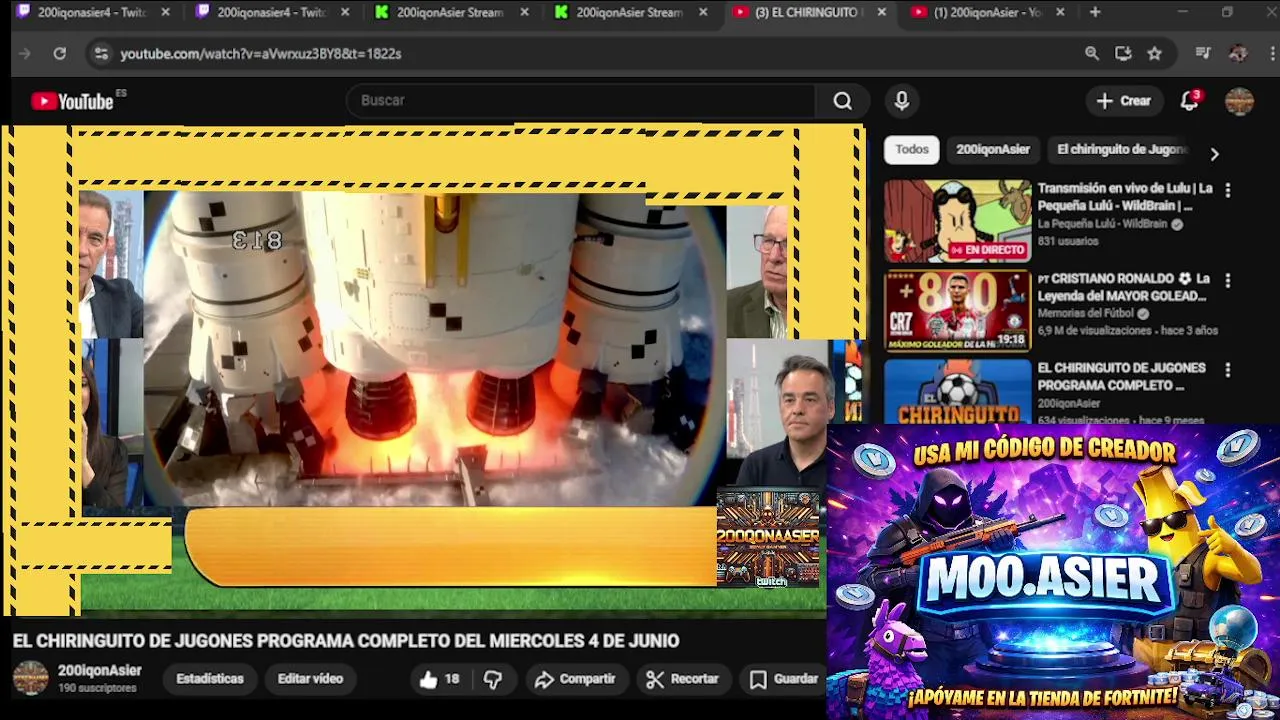1280x720 pixels.
Task: Click 'La Pequeña Lulú - WildBrain' channel name
Action: tap(1102, 225)
